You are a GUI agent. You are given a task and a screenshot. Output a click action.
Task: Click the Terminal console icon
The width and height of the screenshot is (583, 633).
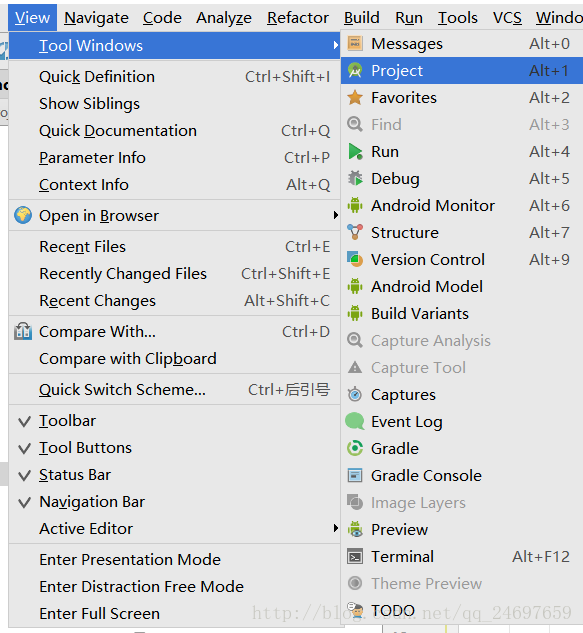coord(355,556)
